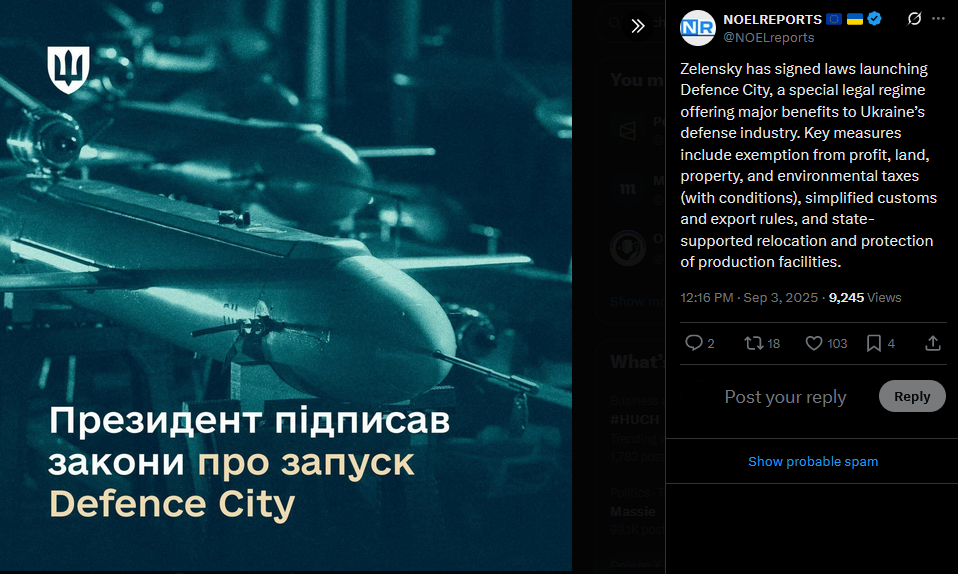Collapse the side panel with double chevron

coord(637,26)
